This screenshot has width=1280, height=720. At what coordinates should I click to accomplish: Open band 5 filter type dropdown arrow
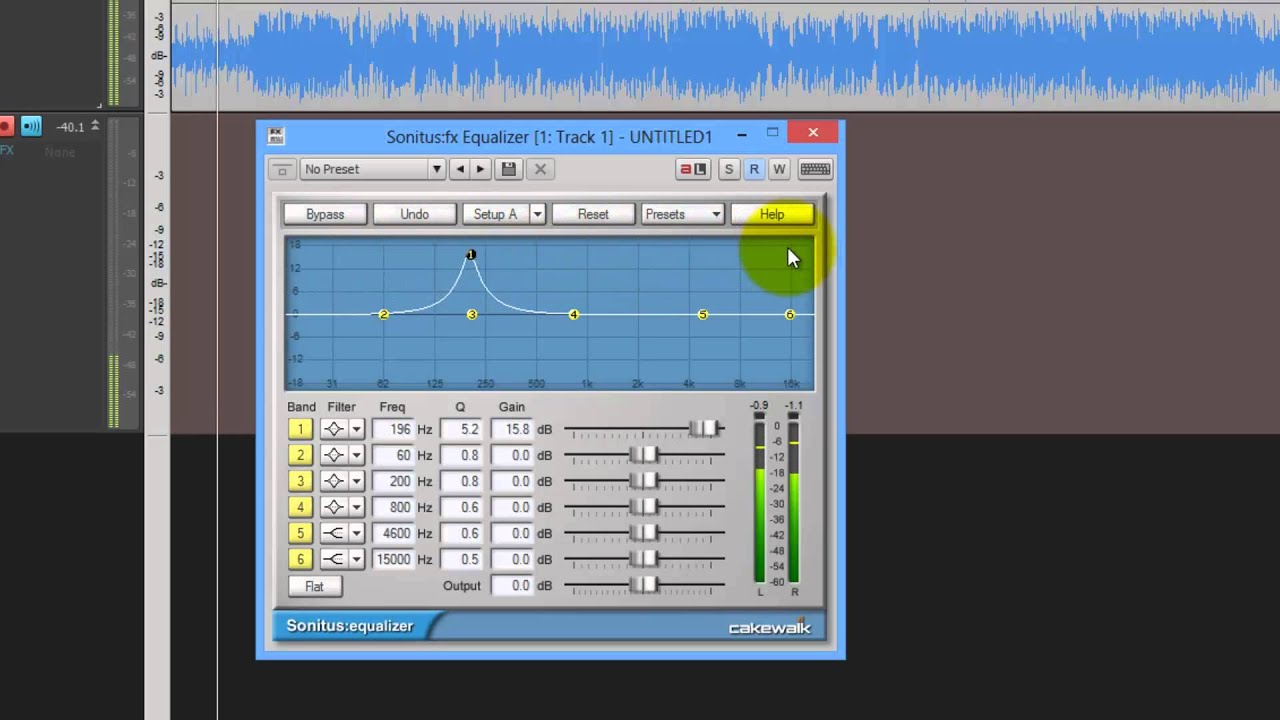click(x=356, y=533)
